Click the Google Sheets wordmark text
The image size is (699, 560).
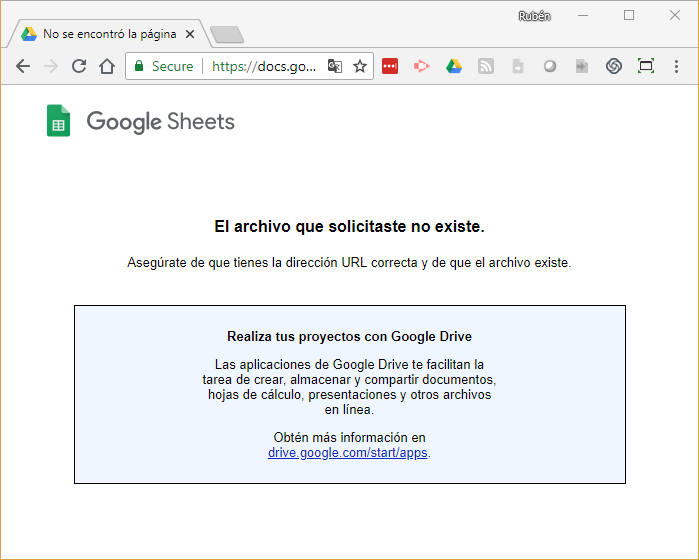[160, 122]
